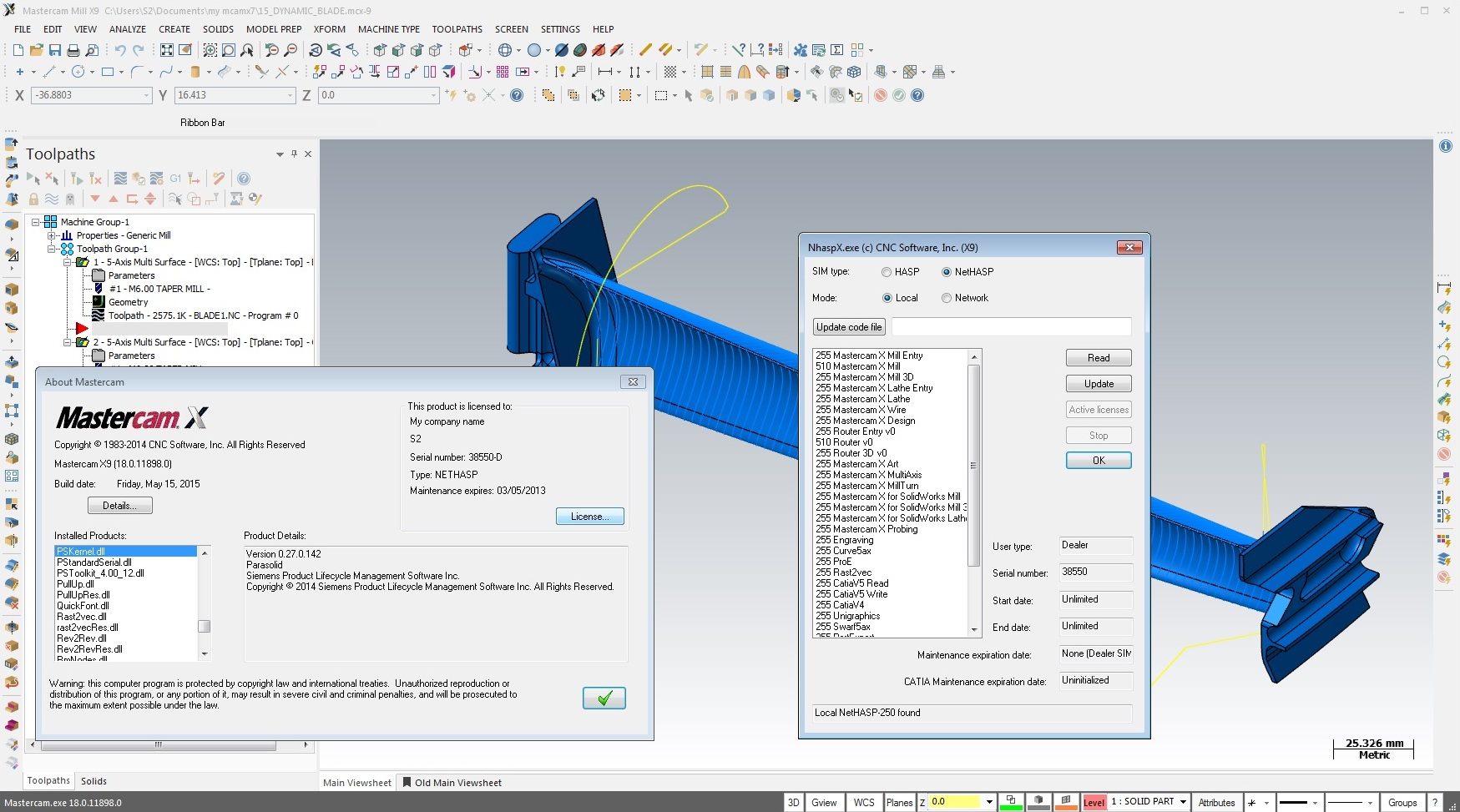Open Z coordinate dropdown

(434, 95)
